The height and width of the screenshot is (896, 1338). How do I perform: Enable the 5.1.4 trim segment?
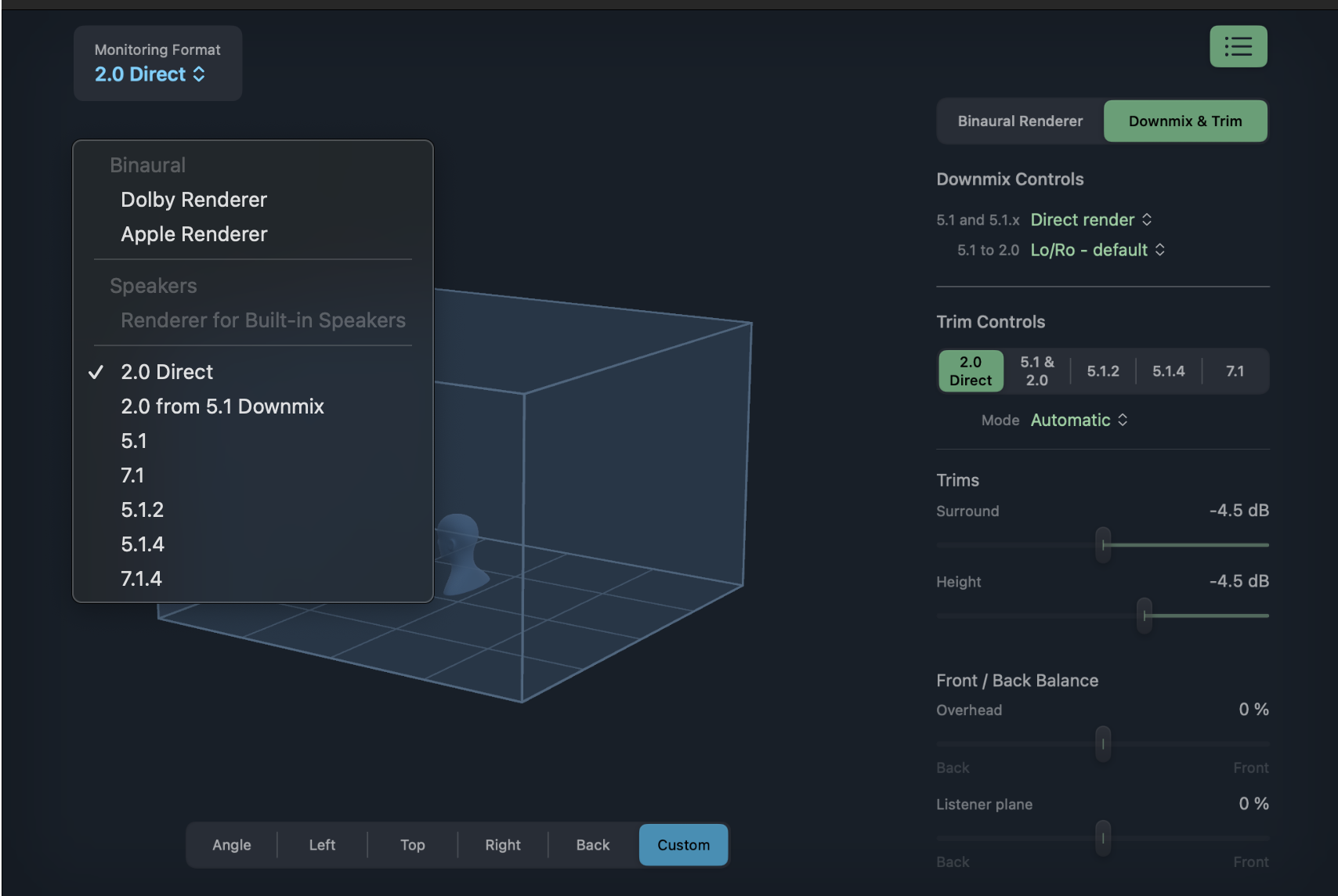pyautogui.click(x=1168, y=371)
